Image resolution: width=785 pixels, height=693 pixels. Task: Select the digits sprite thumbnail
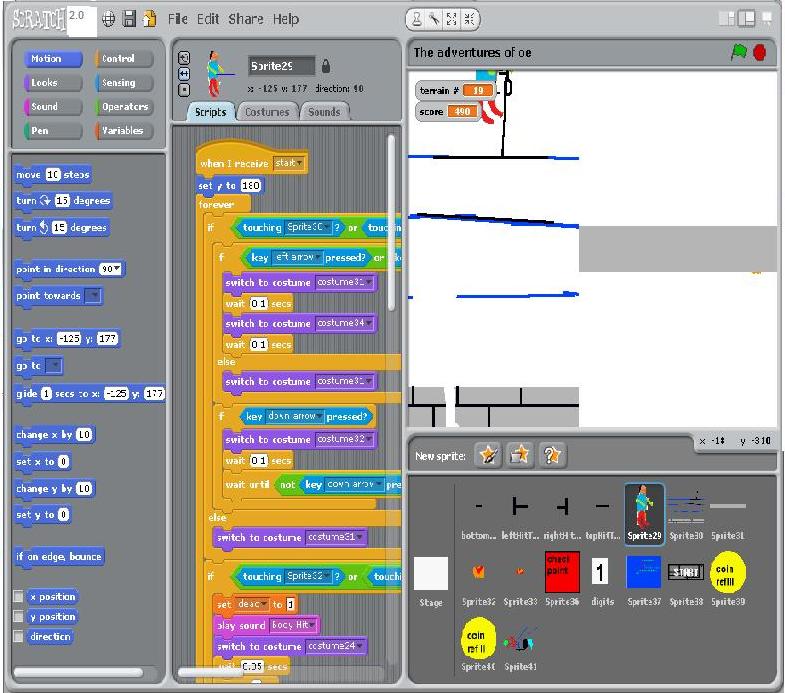602,579
